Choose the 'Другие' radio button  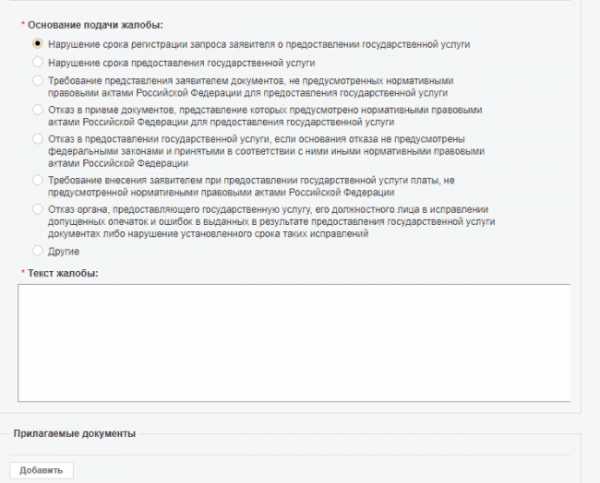[38, 251]
